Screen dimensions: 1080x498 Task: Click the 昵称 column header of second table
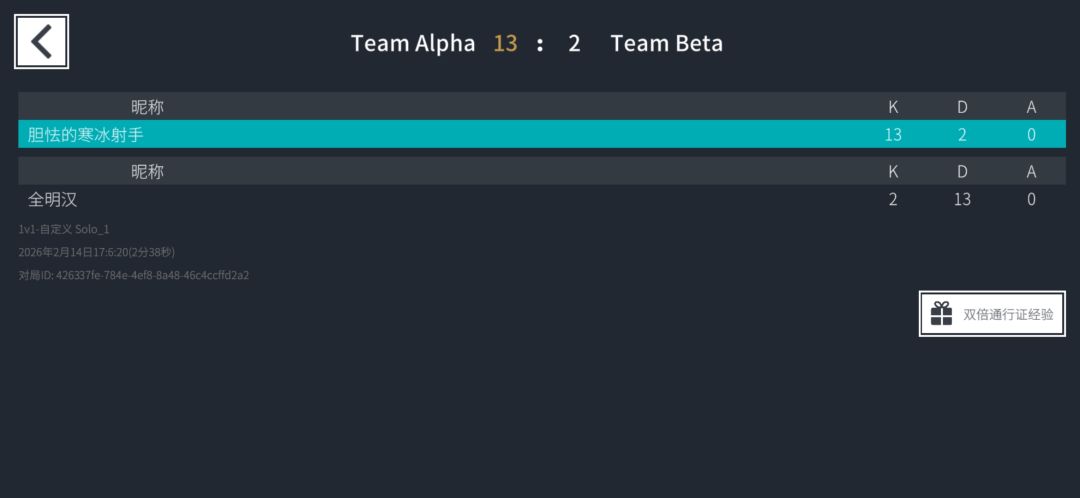pyautogui.click(x=147, y=171)
